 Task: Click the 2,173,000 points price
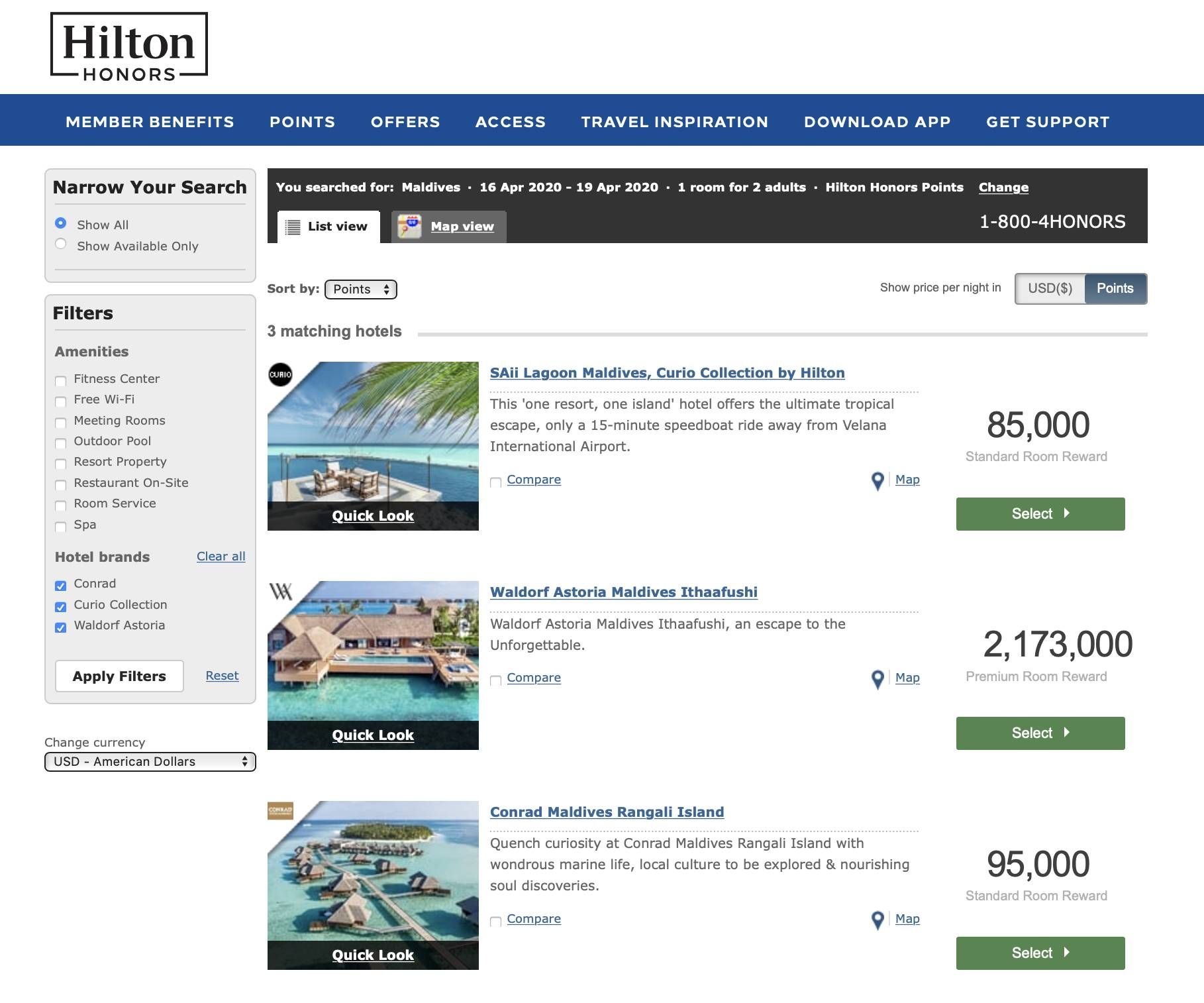[1058, 645]
